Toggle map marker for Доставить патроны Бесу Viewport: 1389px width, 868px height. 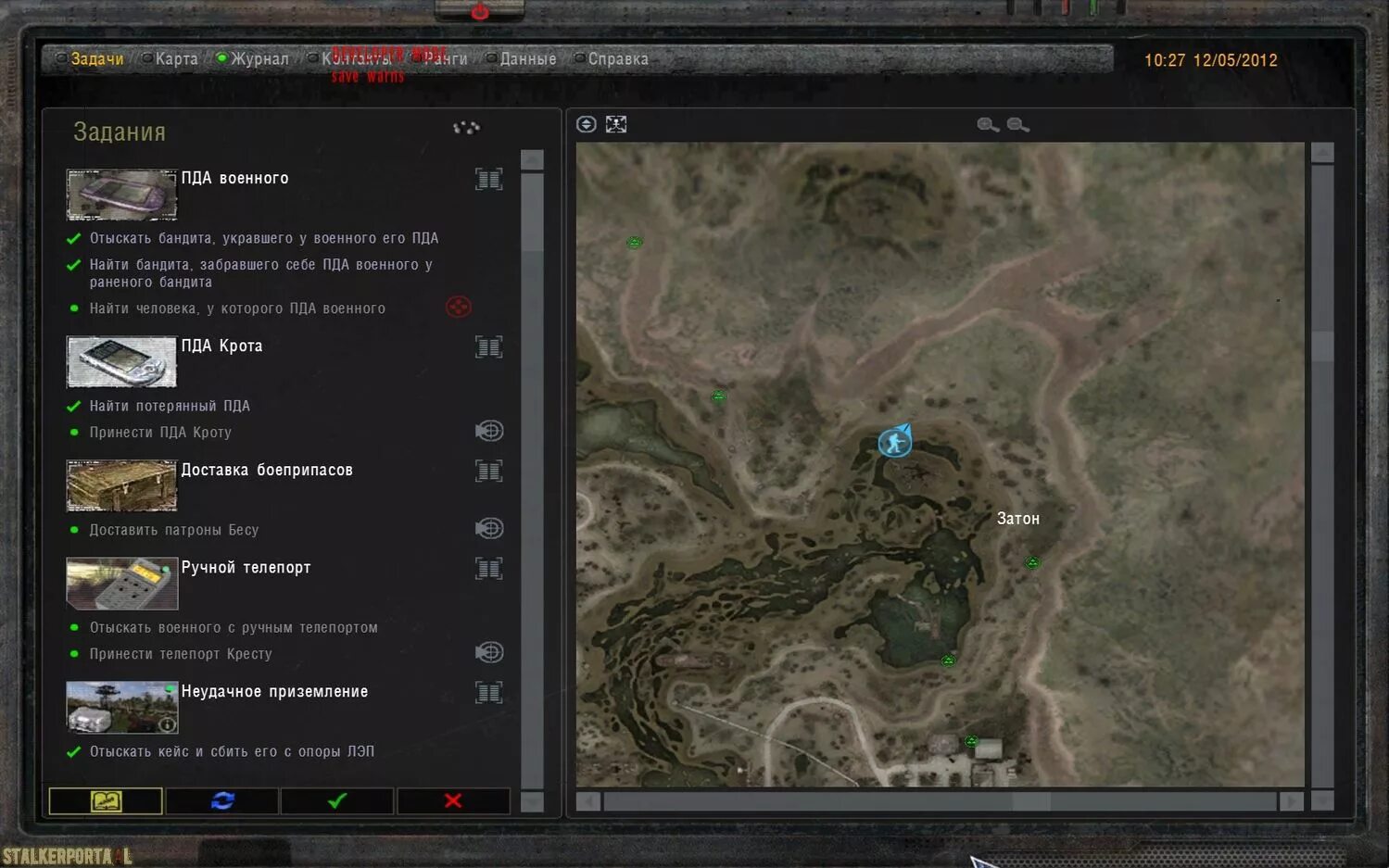pyautogui.click(x=489, y=528)
